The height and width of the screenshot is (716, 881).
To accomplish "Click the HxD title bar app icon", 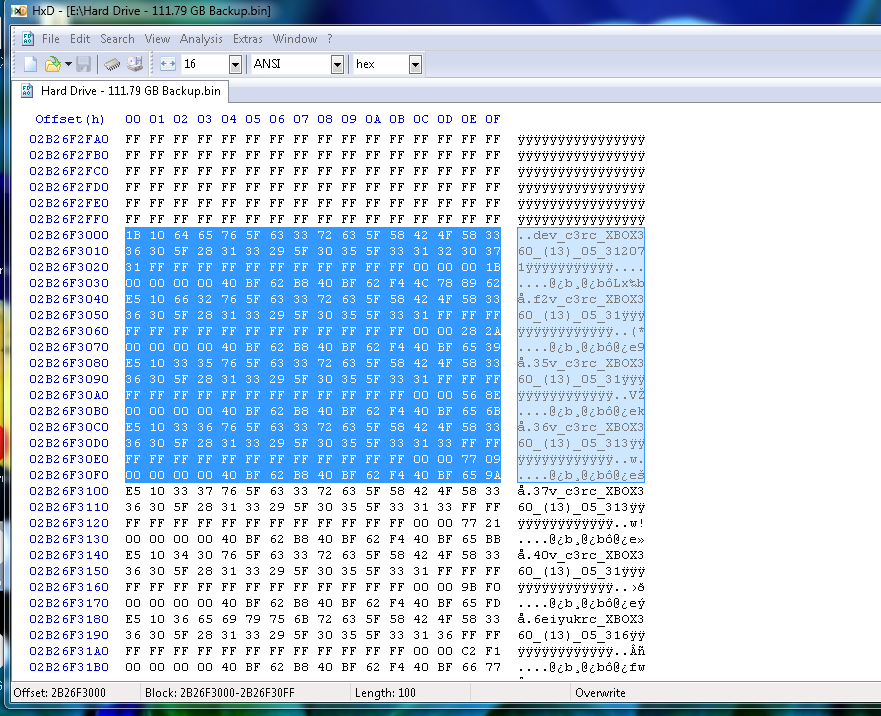I will 19,11.
